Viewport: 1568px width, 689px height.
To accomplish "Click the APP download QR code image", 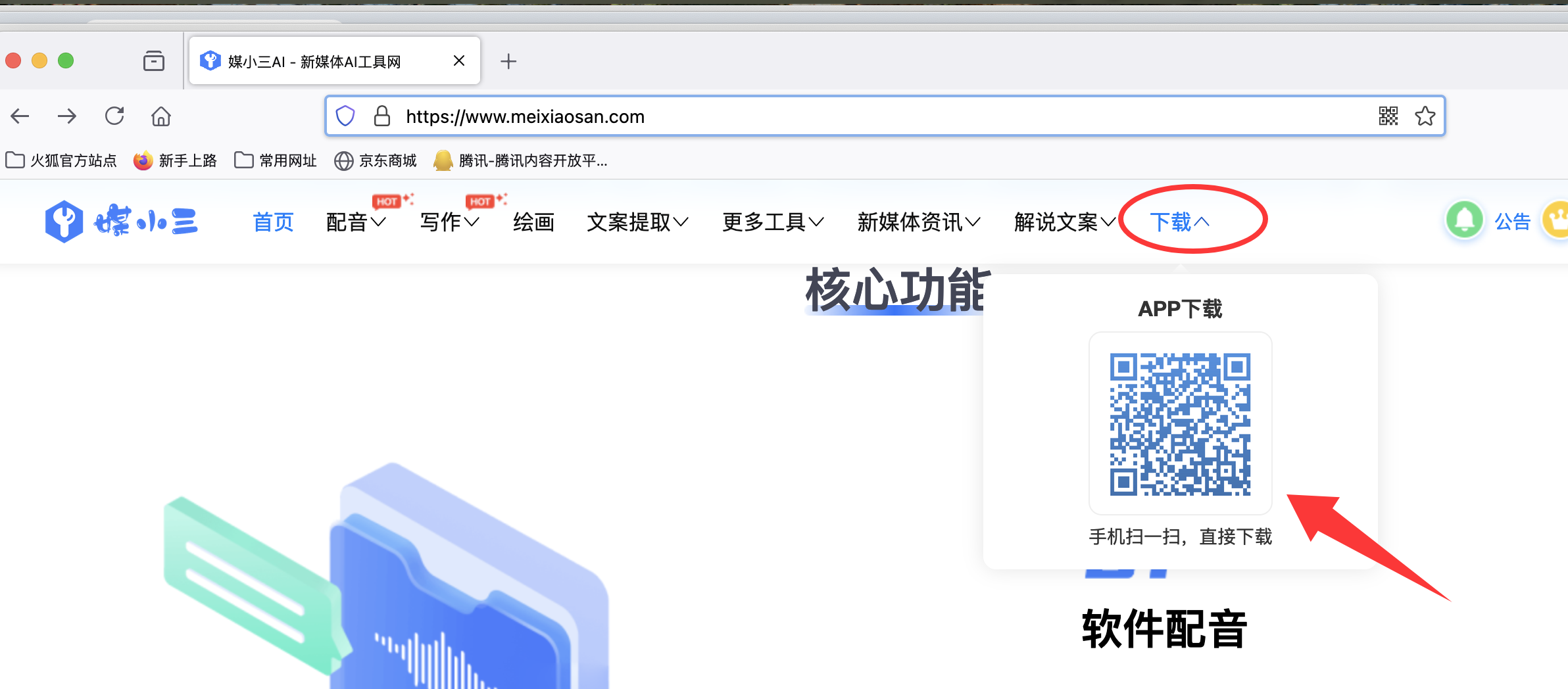I will point(1180,424).
